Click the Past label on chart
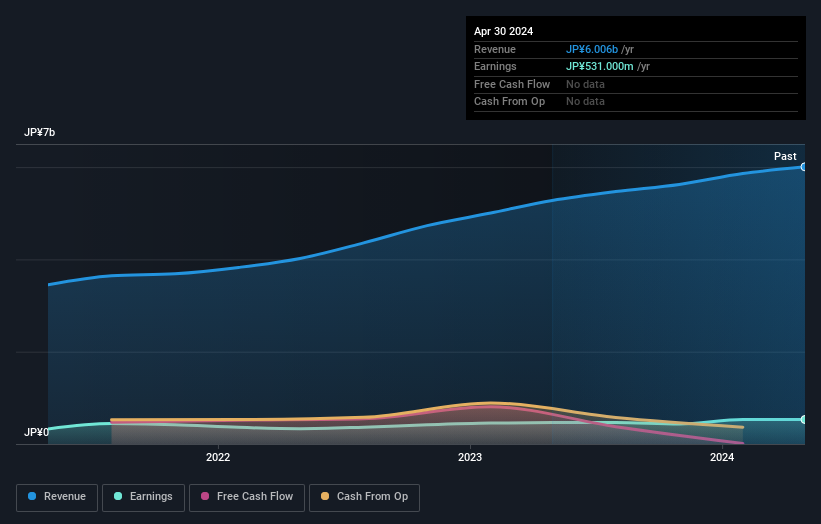The width and height of the screenshot is (821, 524). [785, 157]
